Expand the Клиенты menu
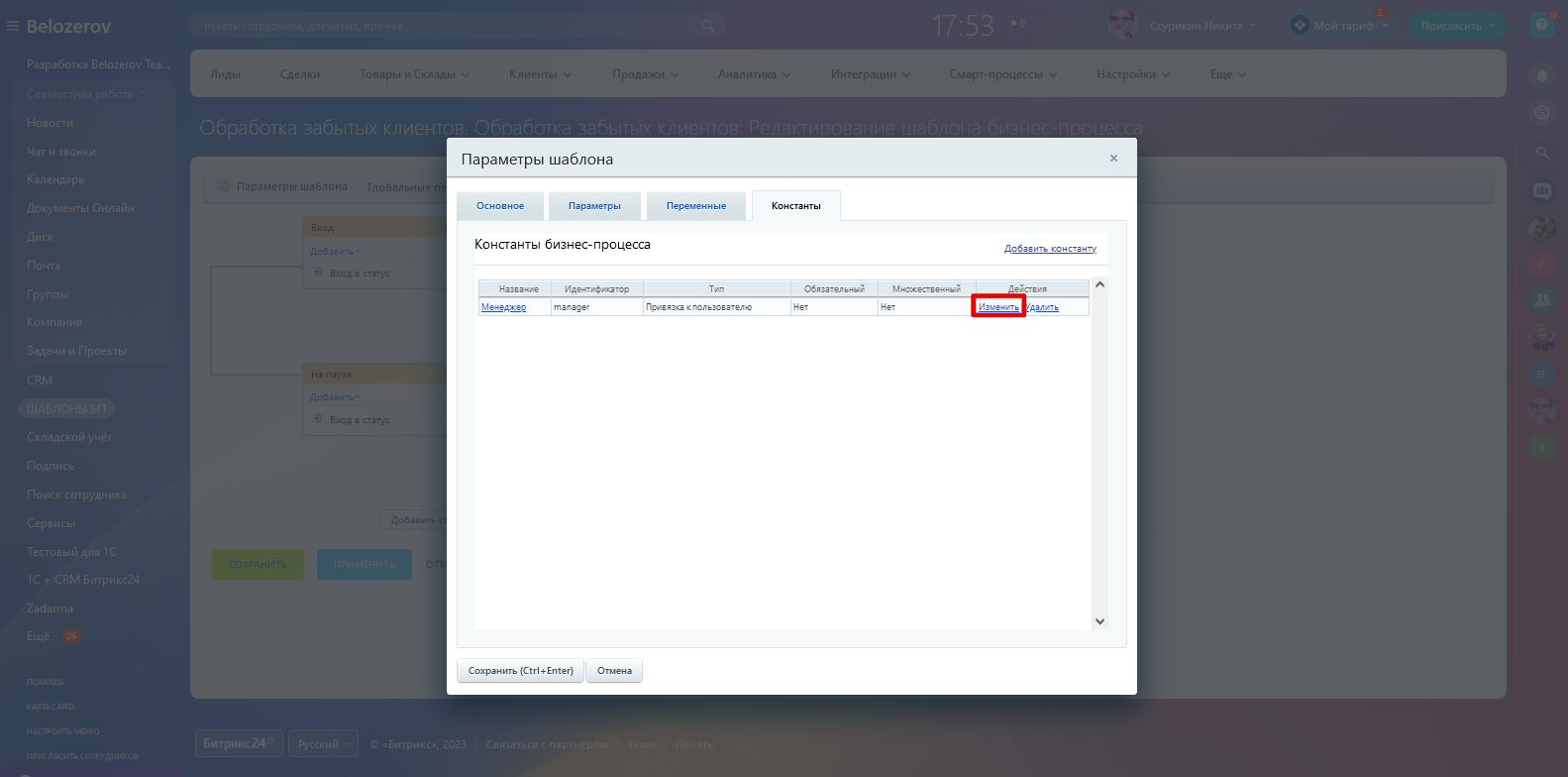Viewport: 1568px width, 777px height. coord(540,74)
